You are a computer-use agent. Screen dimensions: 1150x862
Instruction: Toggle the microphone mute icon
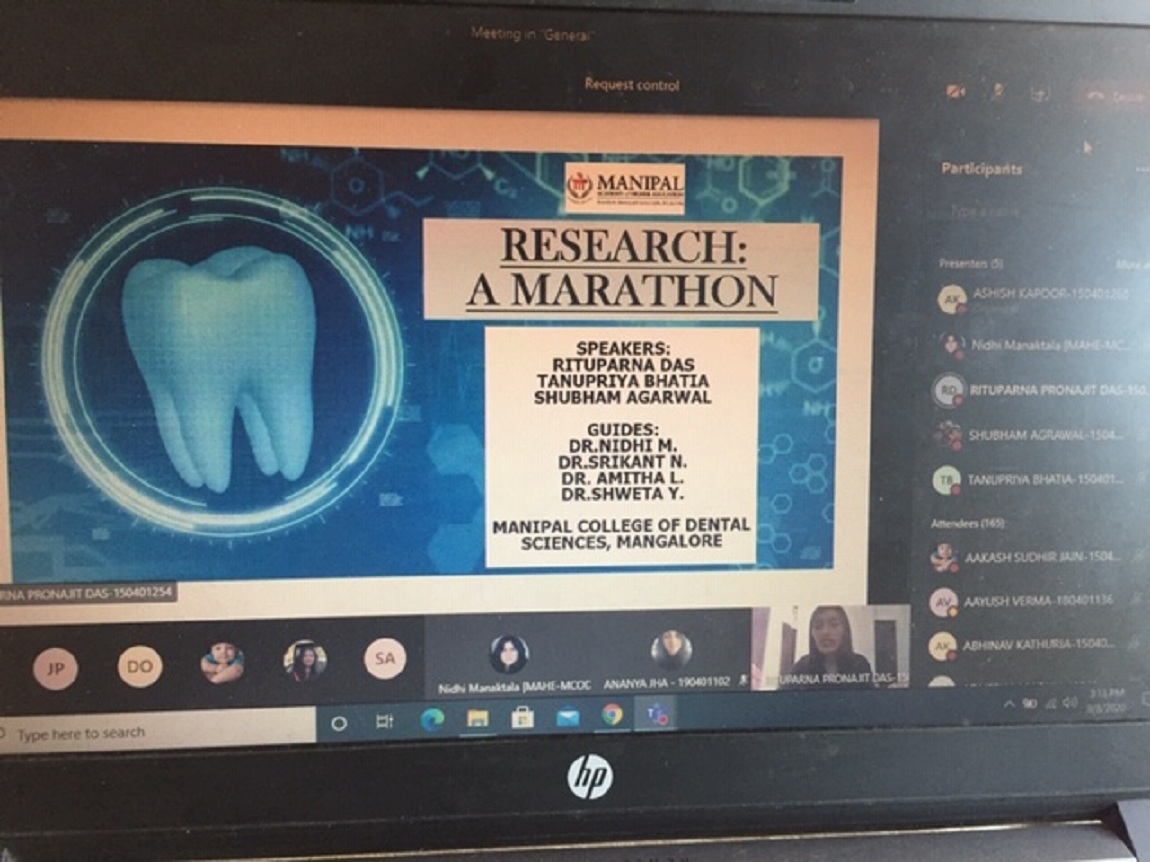pyautogui.click(x=998, y=92)
